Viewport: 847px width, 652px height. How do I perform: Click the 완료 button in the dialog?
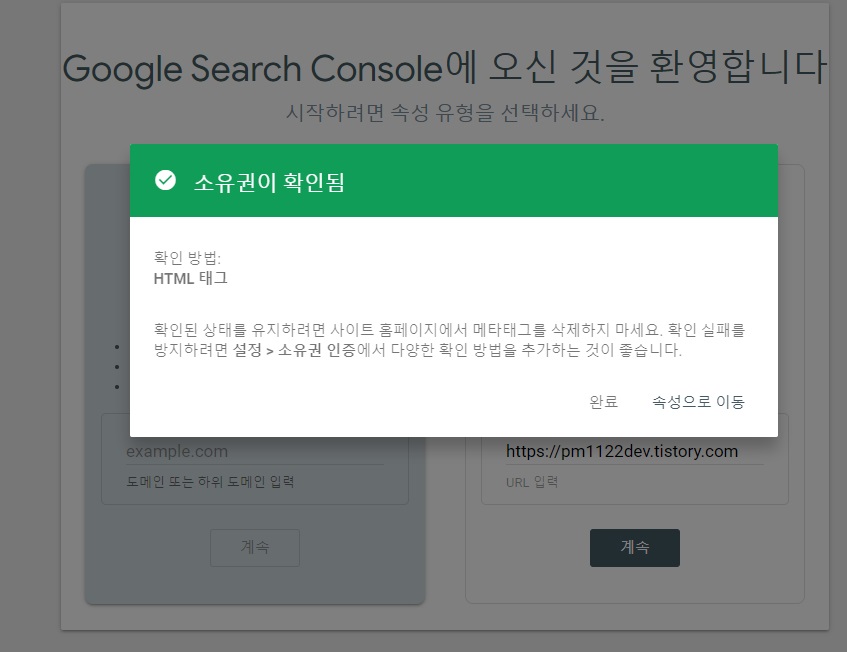[x=603, y=402]
